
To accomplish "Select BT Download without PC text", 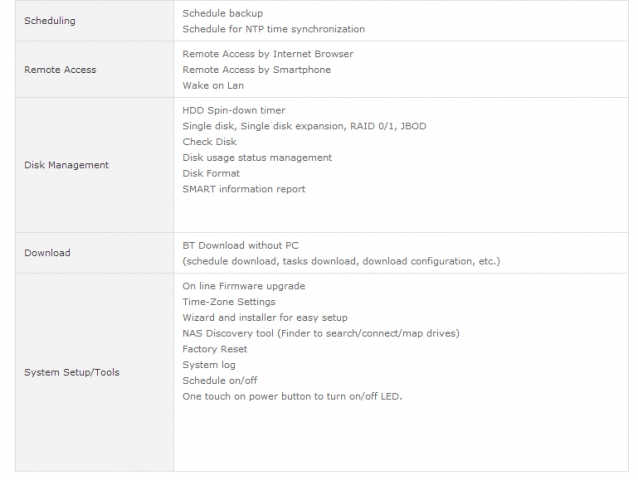I will click(241, 245).
